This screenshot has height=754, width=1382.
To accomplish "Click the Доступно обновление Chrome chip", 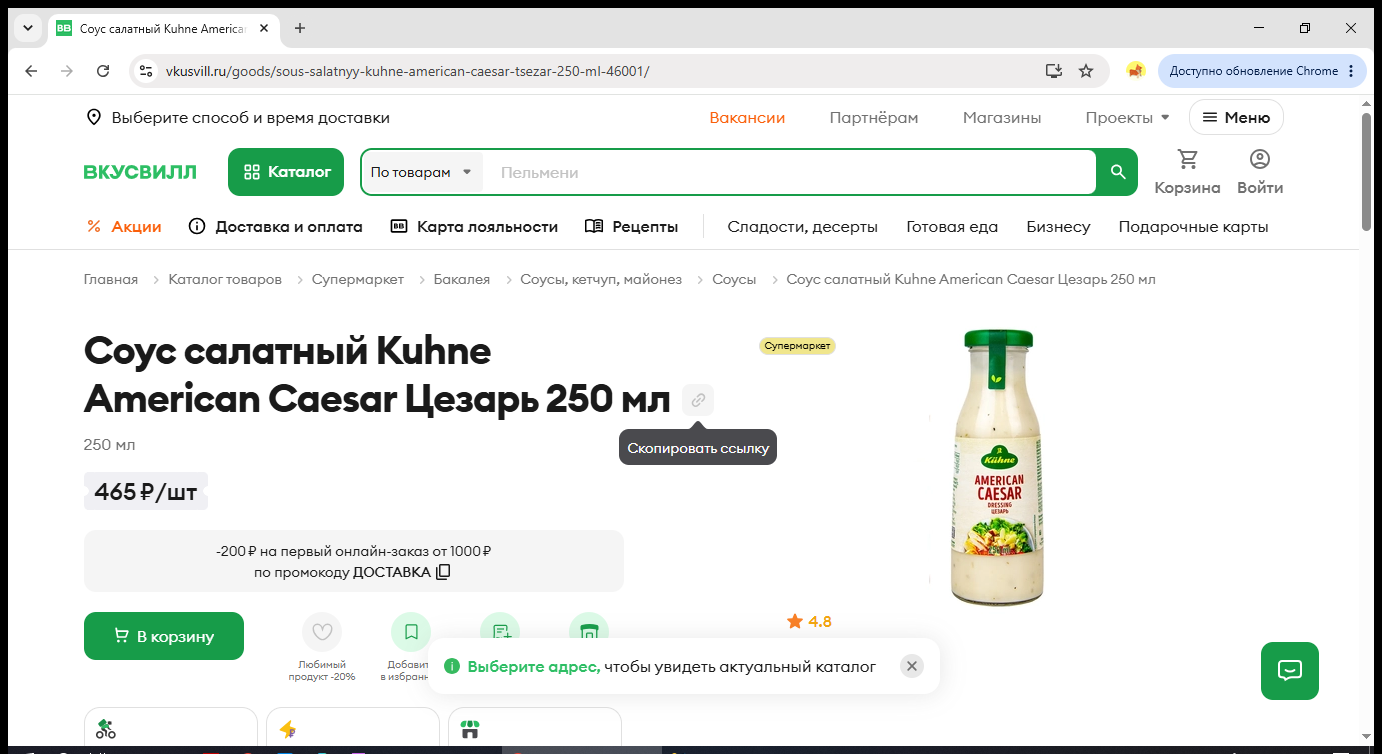I will pyautogui.click(x=1262, y=71).
